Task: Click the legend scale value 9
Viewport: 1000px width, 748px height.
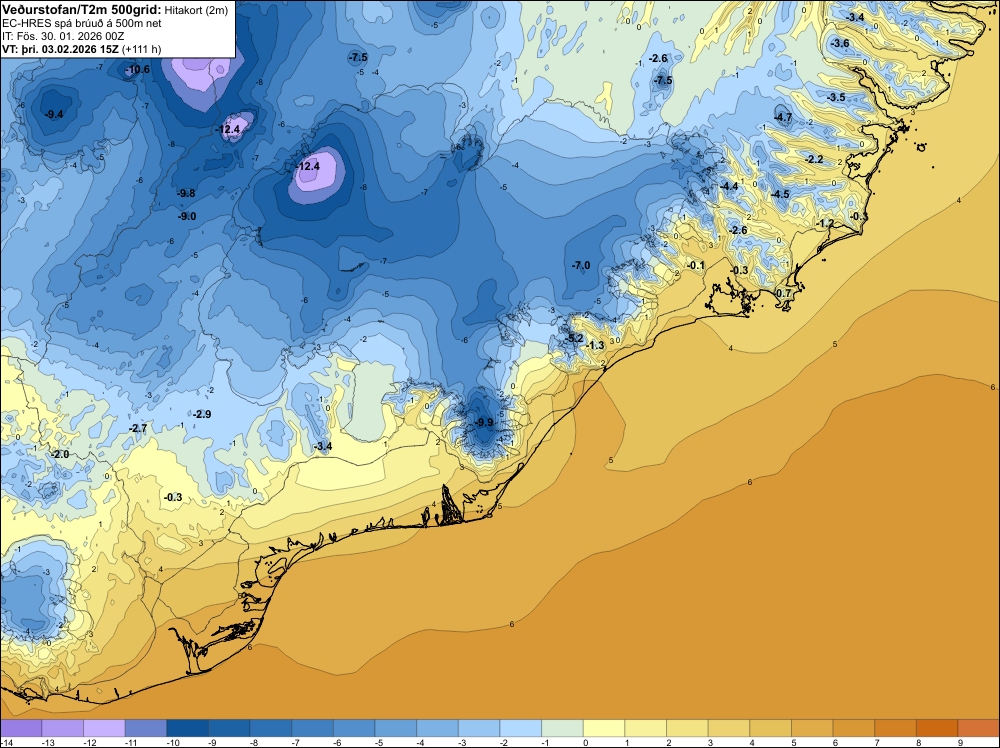Action: 960,742
